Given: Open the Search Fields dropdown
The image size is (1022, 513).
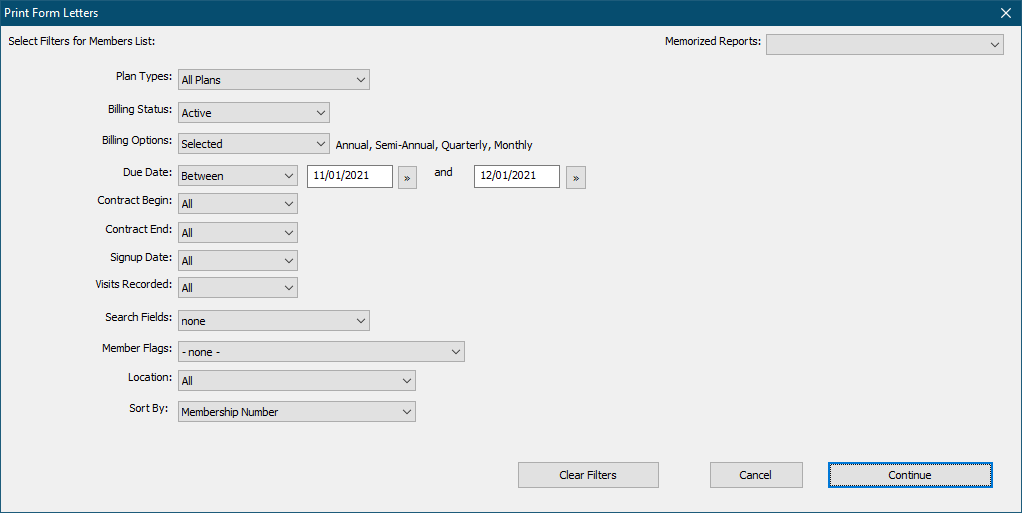Looking at the screenshot, I should pos(273,321).
